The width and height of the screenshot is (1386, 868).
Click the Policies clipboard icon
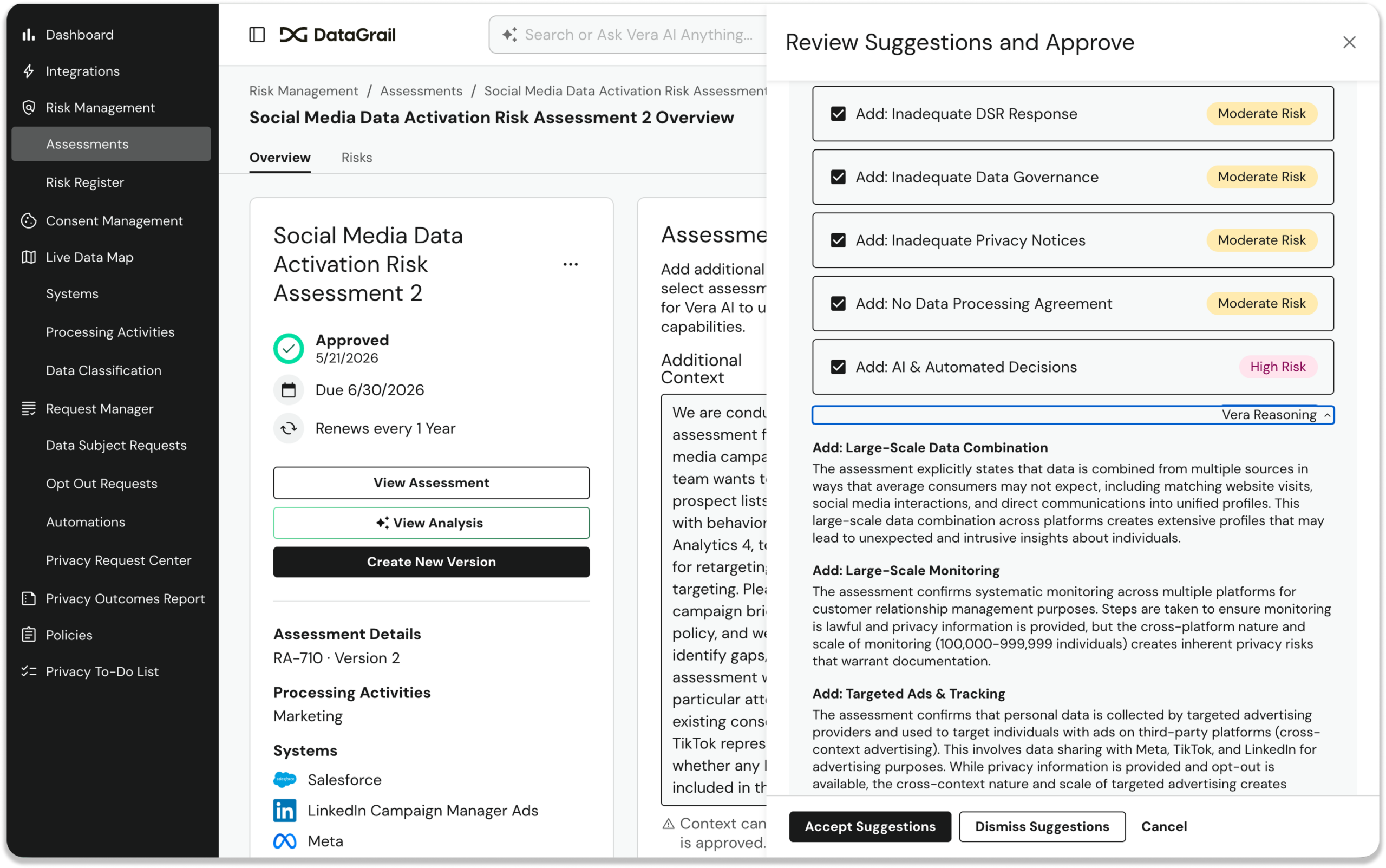point(28,635)
